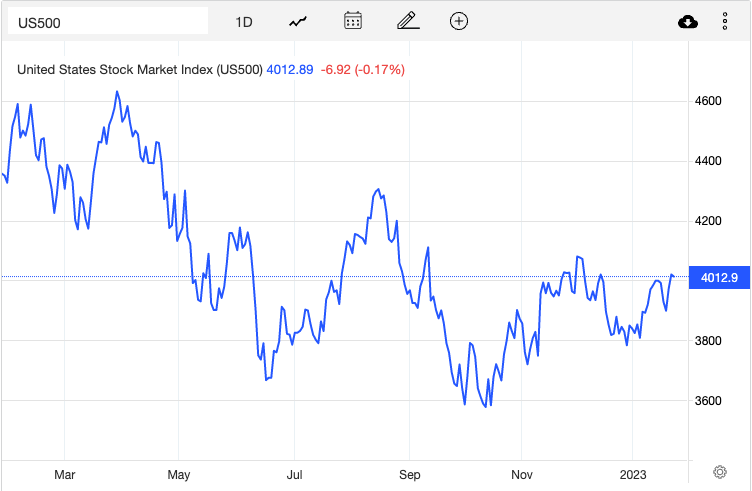Viewport: 752px width, 491px height.
Task: Open the chart type line icon
Action: (x=298, y=22)
